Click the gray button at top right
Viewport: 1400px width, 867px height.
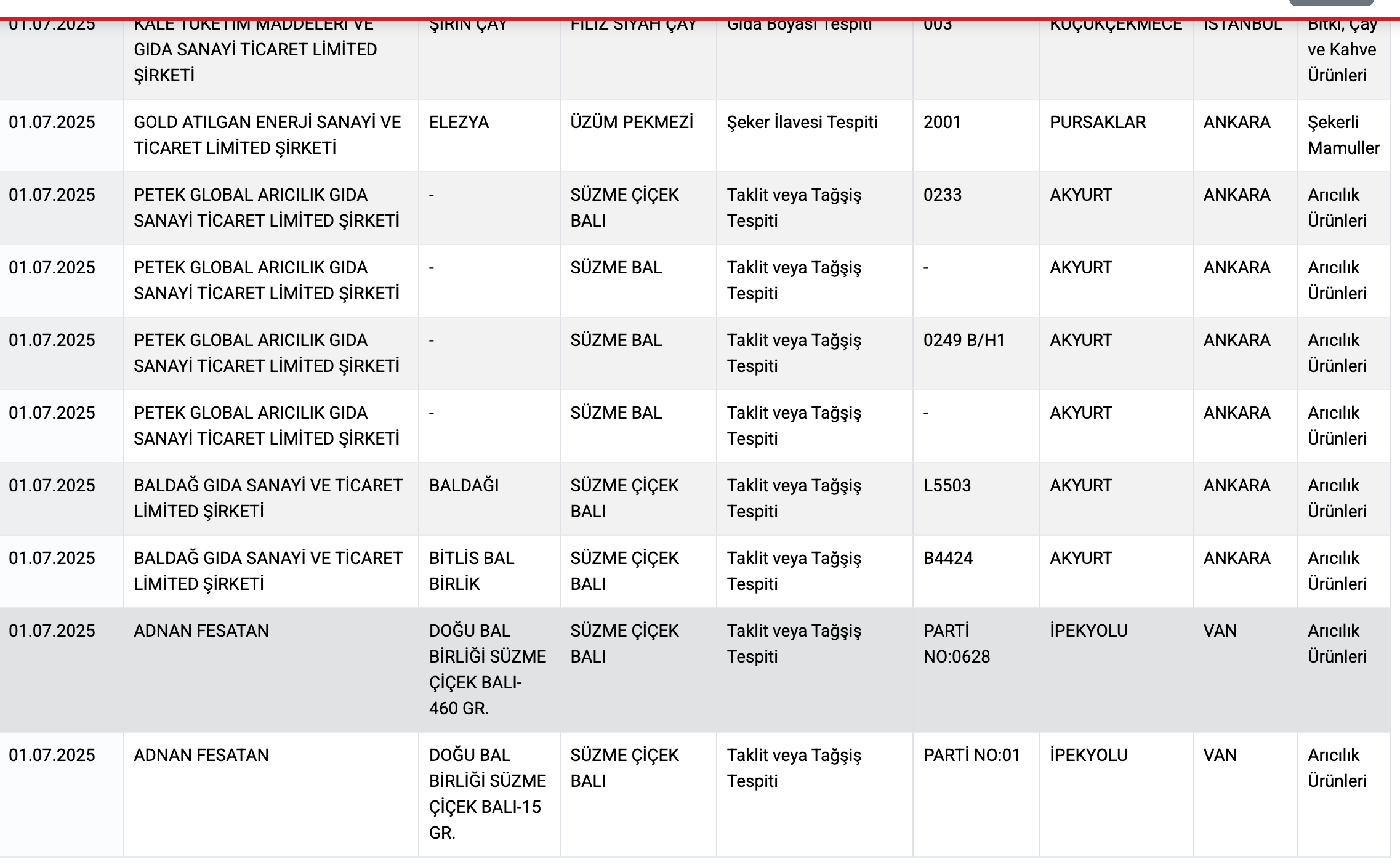click(x=1332, y=2)
